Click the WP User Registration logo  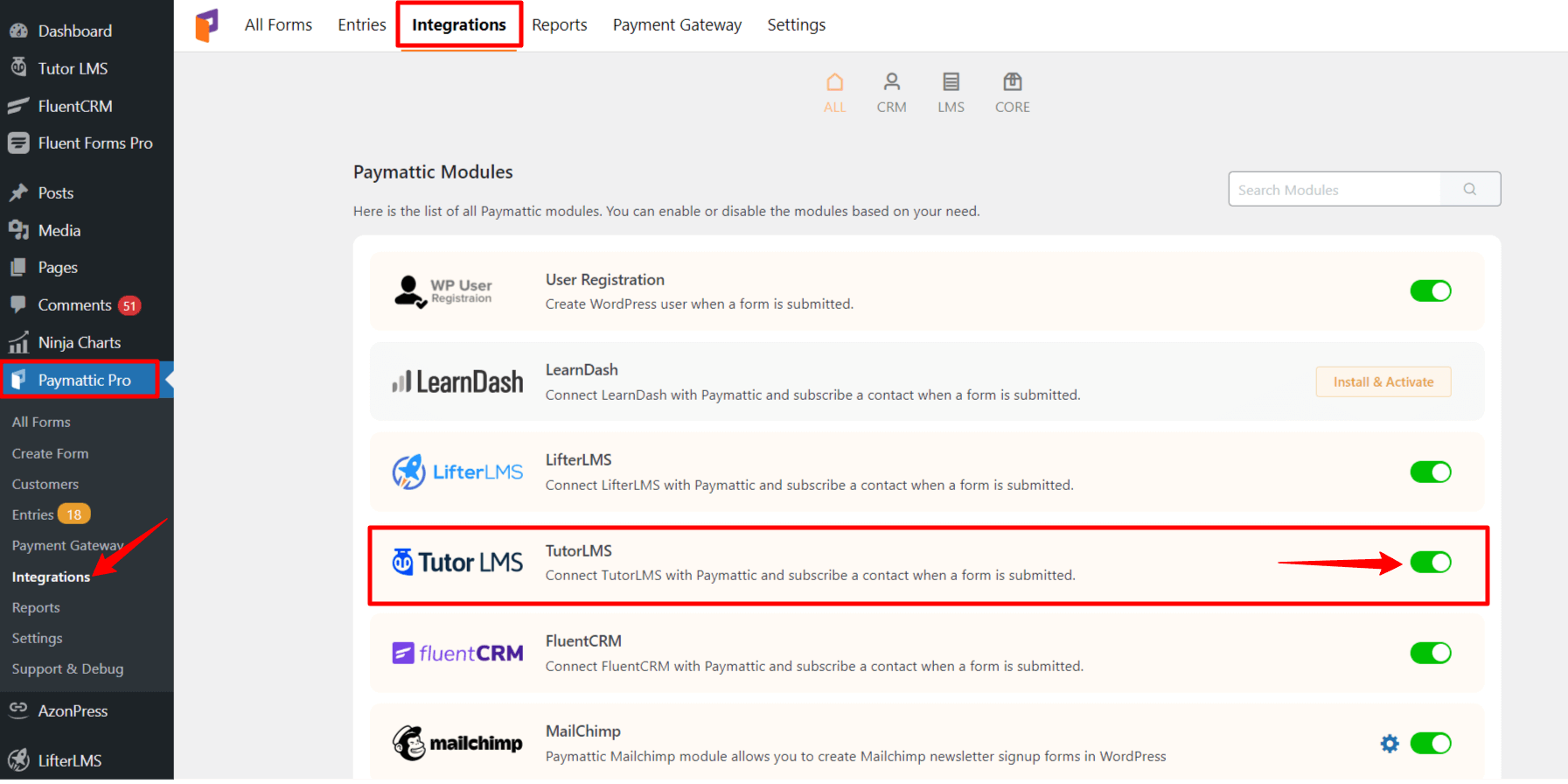443,291
